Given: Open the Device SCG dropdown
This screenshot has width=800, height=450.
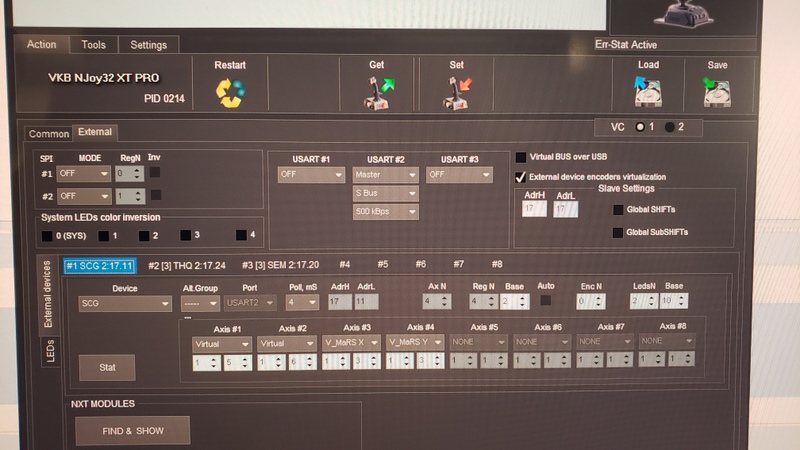Looking at the screenshot, I should [x=125, y=304].
